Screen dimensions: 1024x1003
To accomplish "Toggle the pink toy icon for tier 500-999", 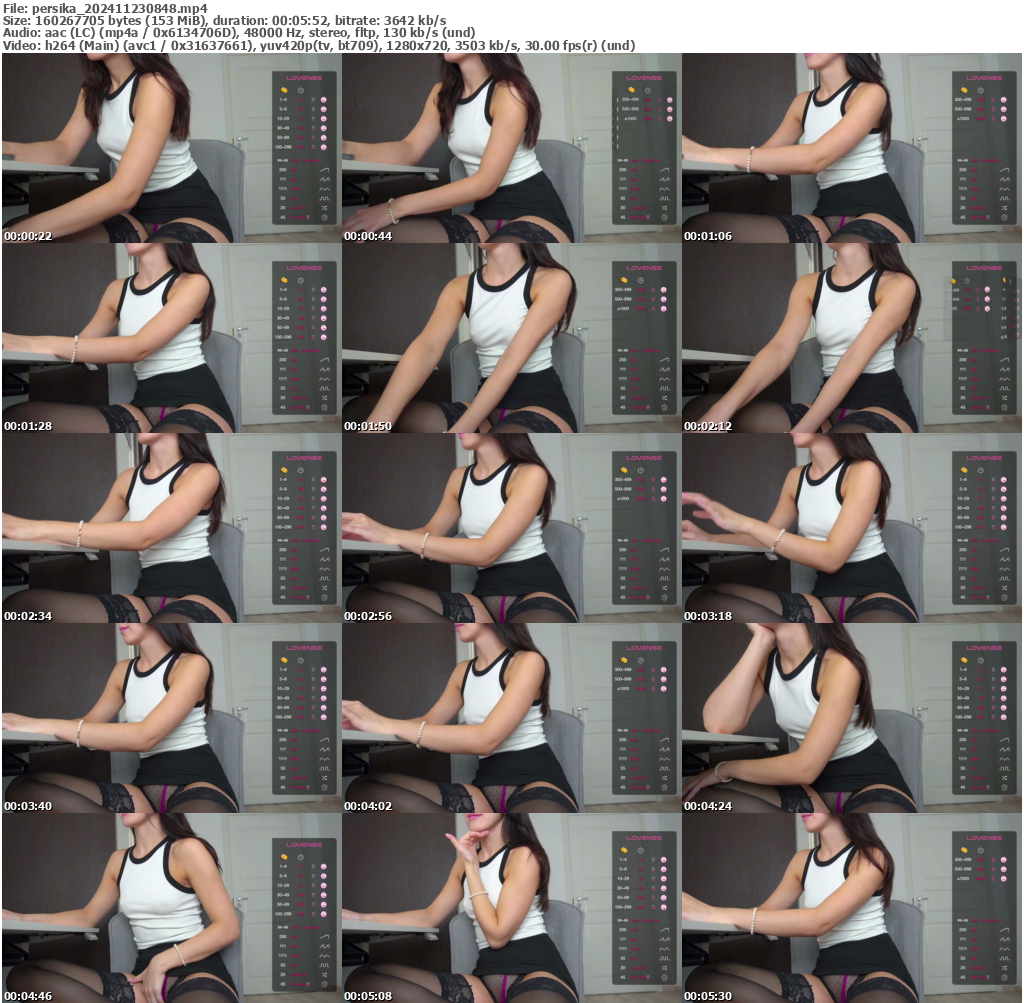I will (670, 109).
